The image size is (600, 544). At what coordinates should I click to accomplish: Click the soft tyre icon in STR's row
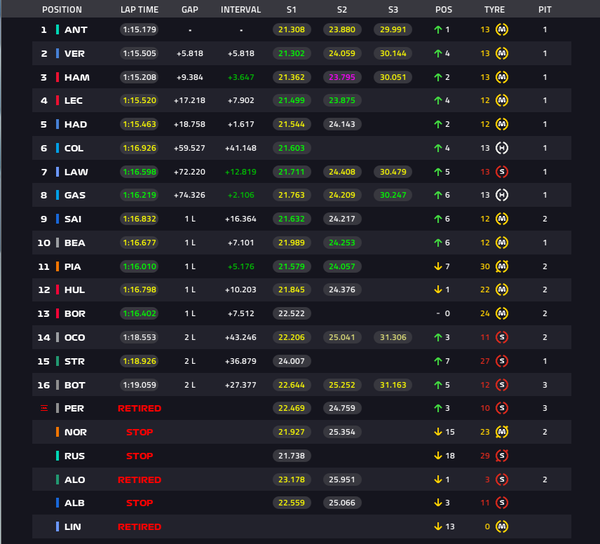(x=502, y=361)
